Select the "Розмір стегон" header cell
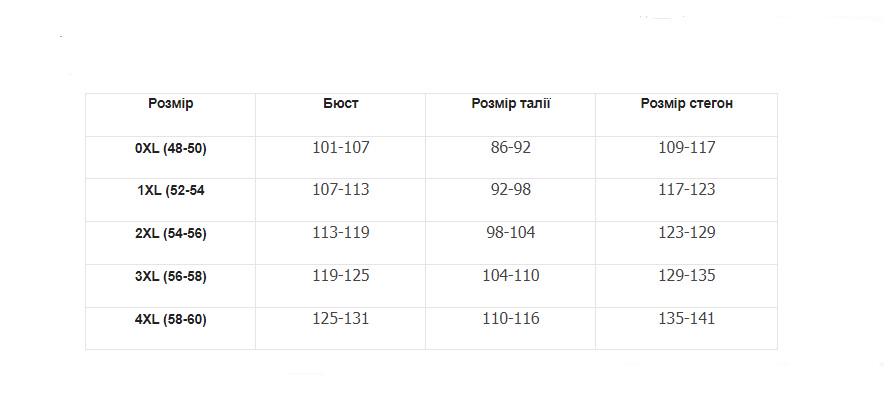Image resolution: width=889 pixels, height=406 pixels. point(686,104)
